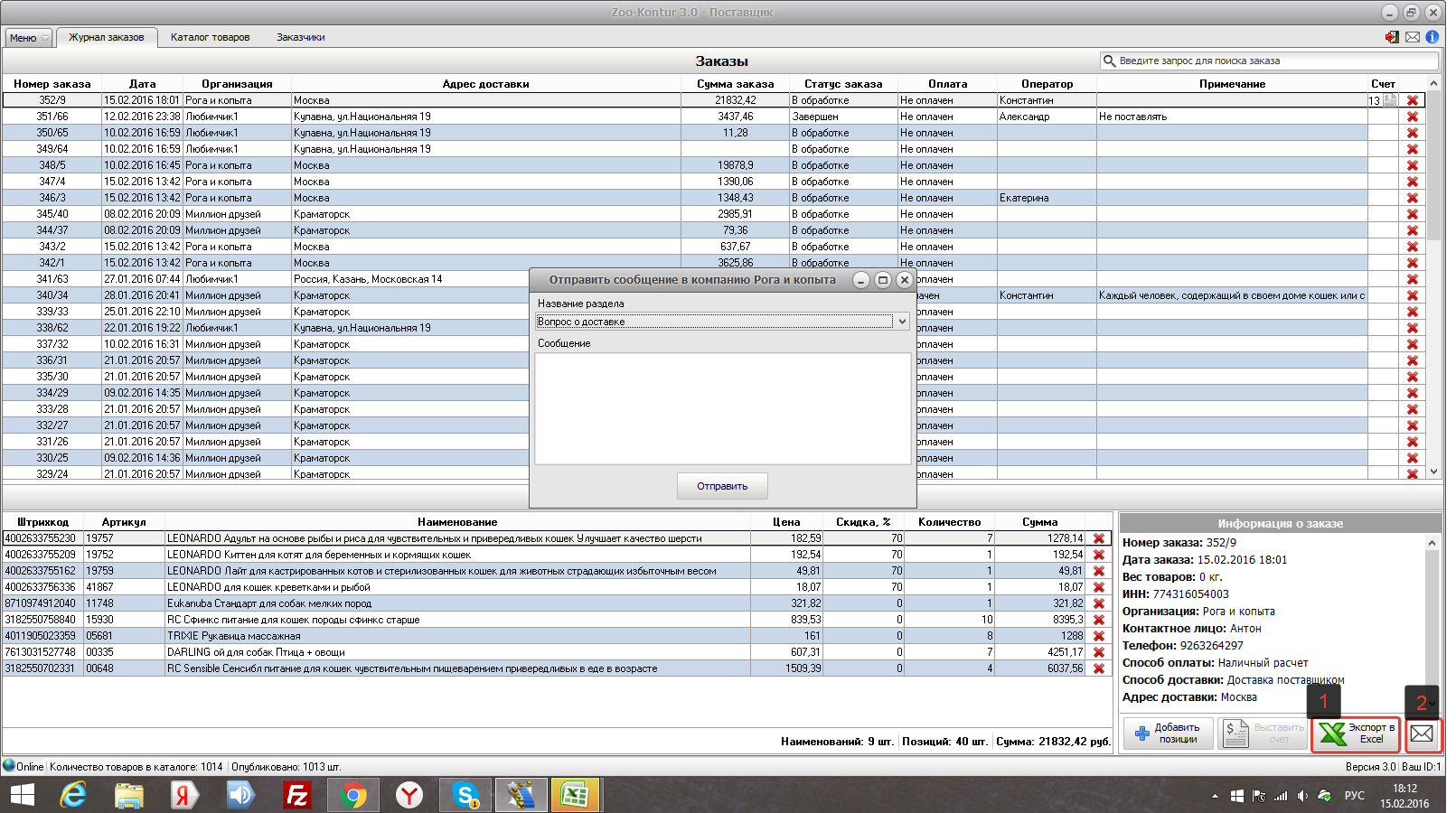The height and width of the screenshot is (813, 1456).
Task: Click the Windows Start button
Action: 22,795
